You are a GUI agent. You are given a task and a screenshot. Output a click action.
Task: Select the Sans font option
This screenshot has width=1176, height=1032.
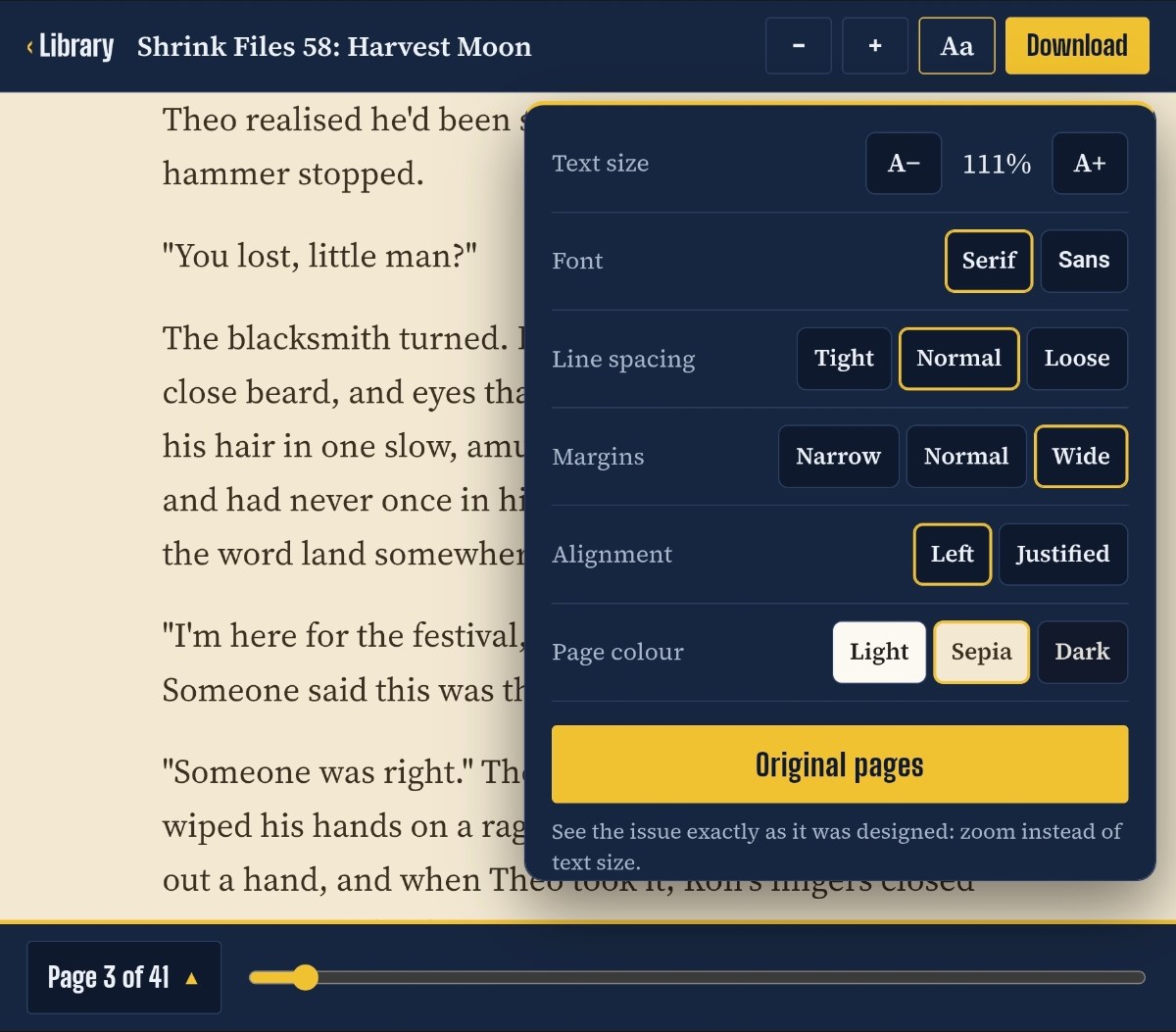1084,261
